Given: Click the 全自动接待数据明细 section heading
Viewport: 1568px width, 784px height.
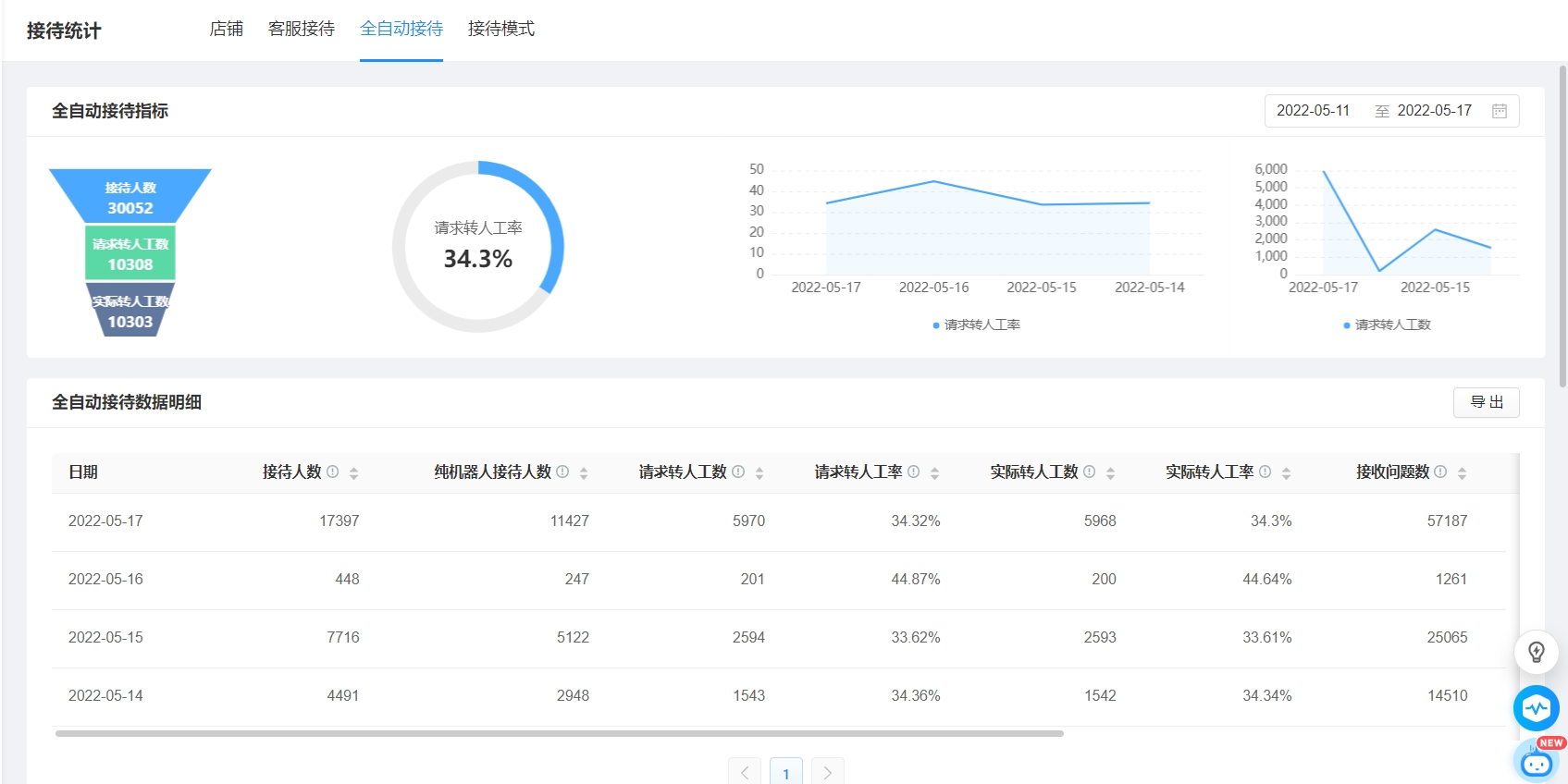Looking at the screenshot, I should click(x=127, y=402).
